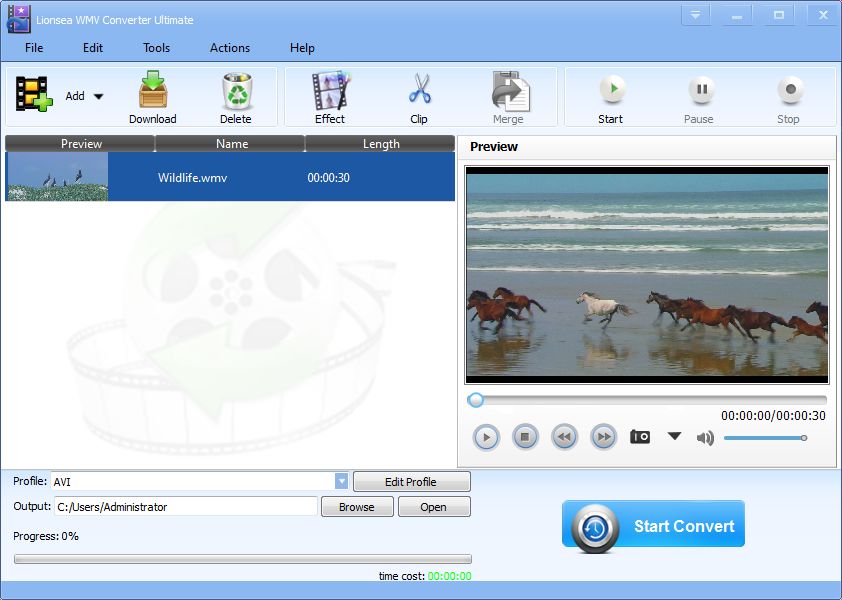
Task: Click the Delete recycle bin icon
Action: point(236,91)
